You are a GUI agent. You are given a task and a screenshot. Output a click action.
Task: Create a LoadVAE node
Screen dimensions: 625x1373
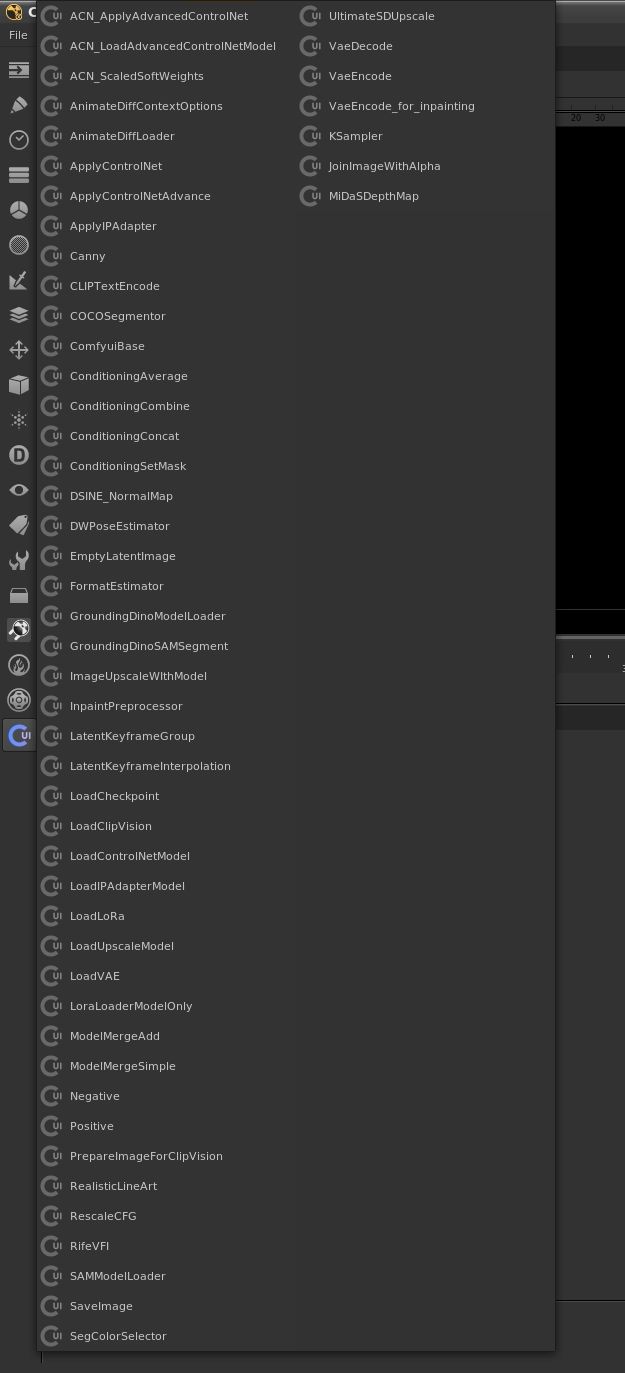[x=94, y=976]
